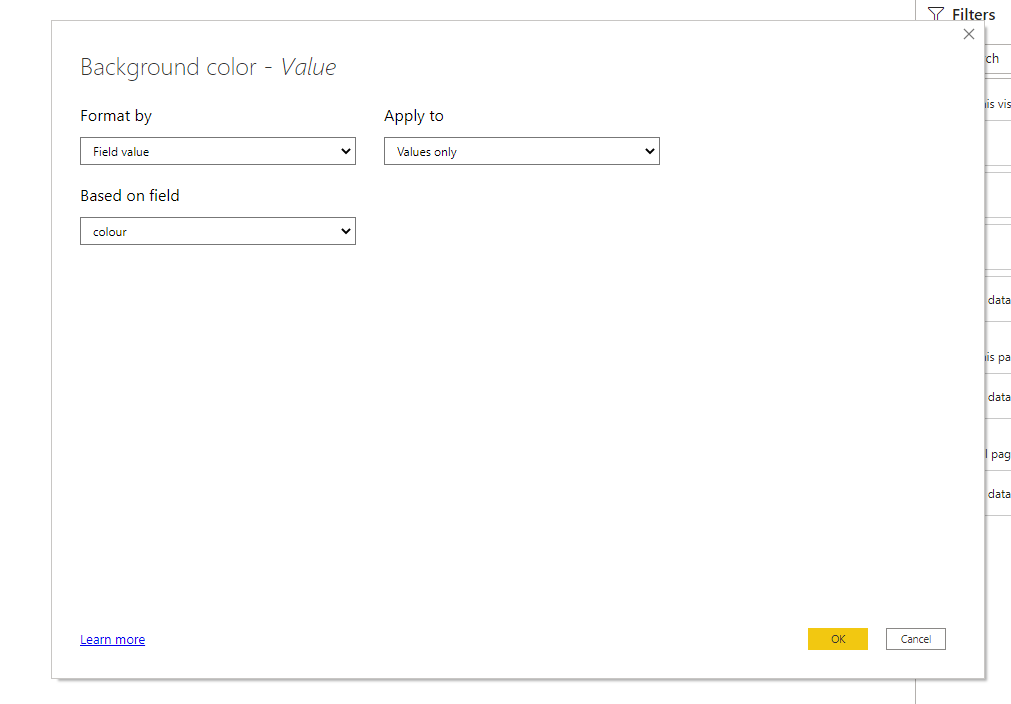
Task: Open the Apply to dropdown
Action: coord(522,151)
